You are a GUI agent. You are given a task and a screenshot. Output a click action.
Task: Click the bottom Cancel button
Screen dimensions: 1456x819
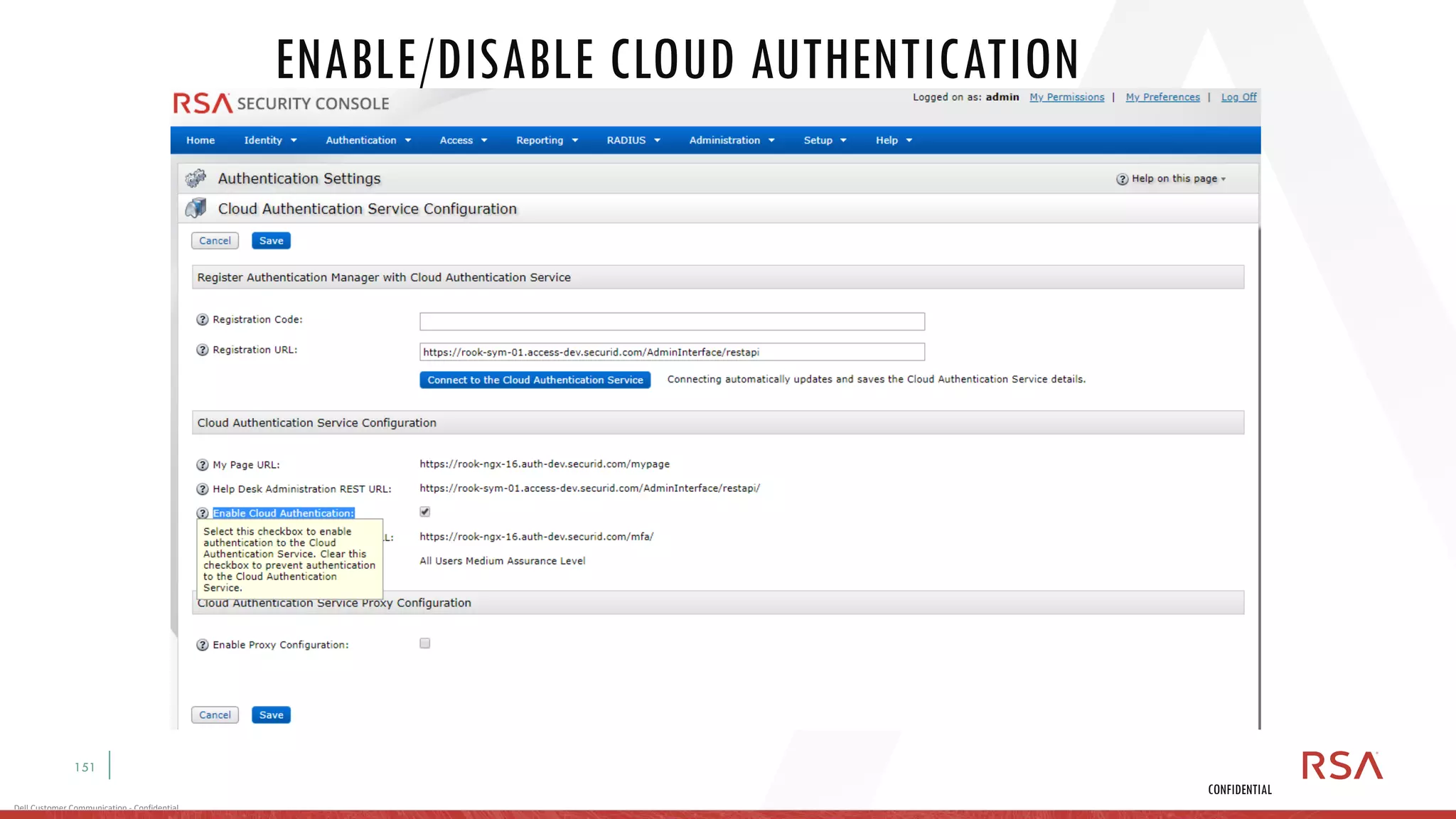(x=215, y=715)
